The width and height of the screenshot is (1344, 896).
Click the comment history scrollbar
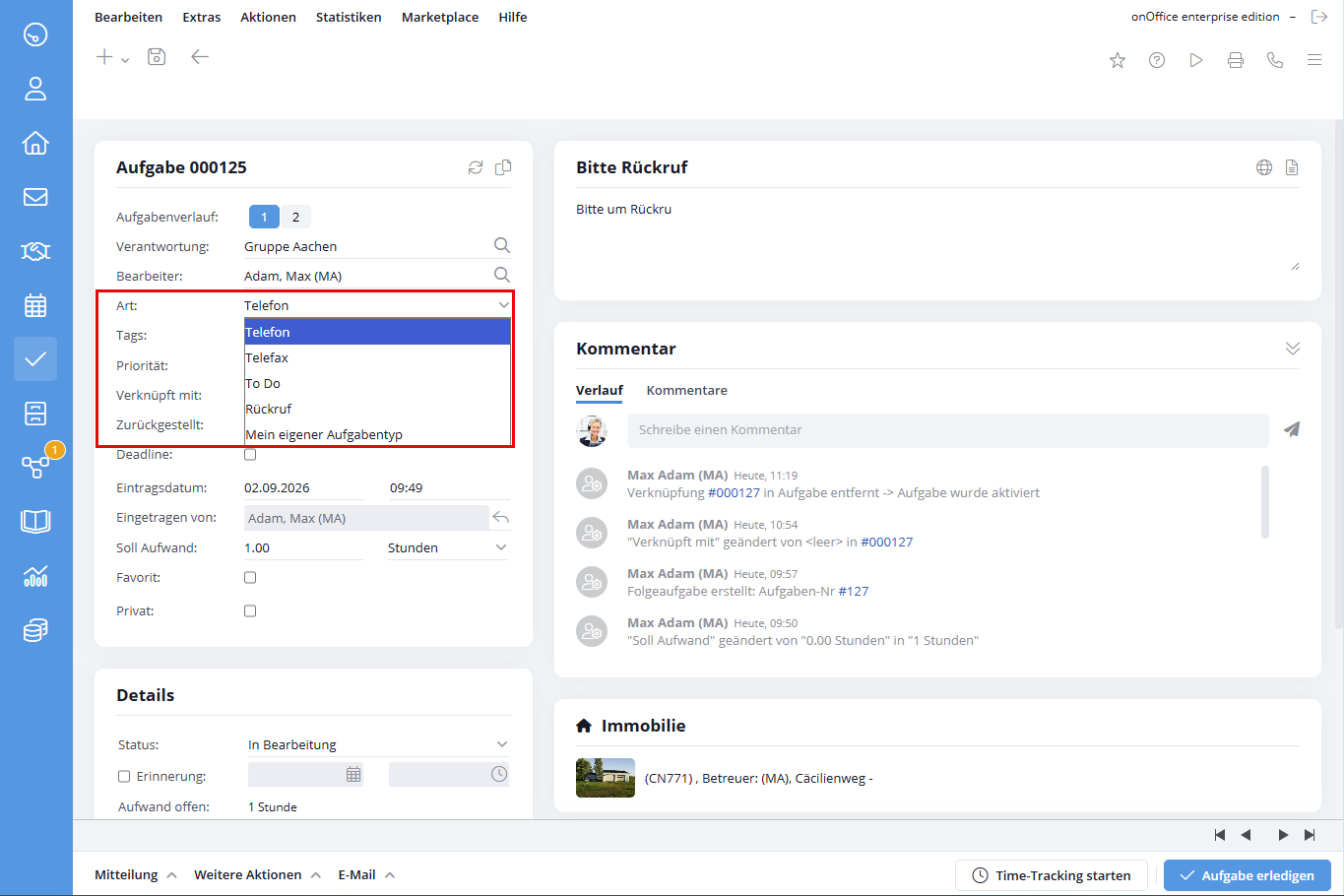pos(1265,502)
